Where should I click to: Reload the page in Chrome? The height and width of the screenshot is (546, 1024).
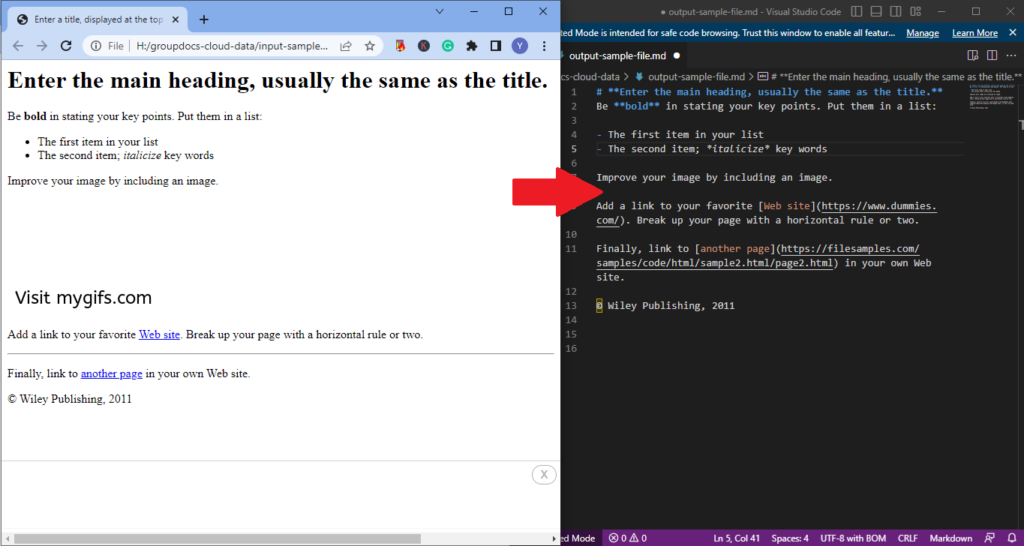(66, 46)
